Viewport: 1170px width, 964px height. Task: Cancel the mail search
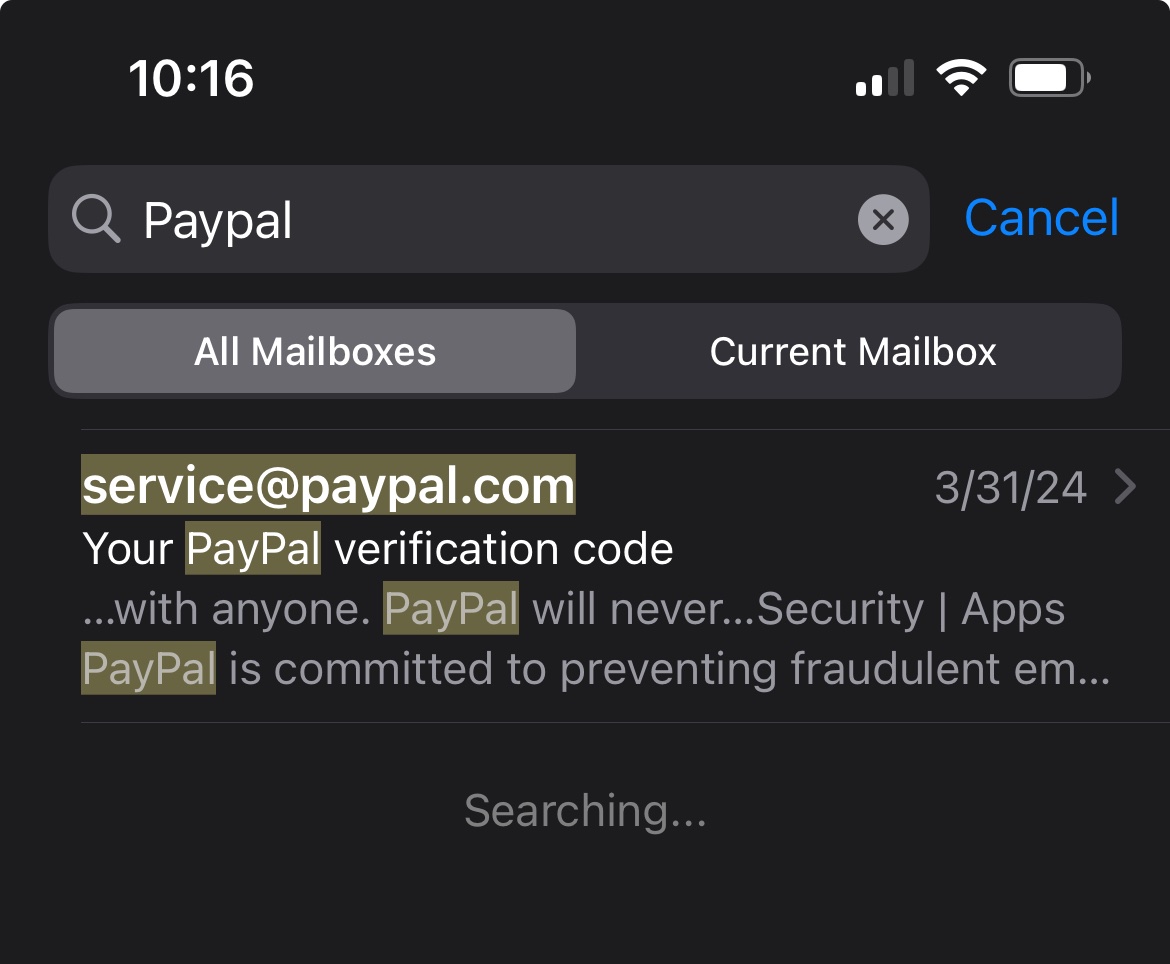tap(1042, 218)
